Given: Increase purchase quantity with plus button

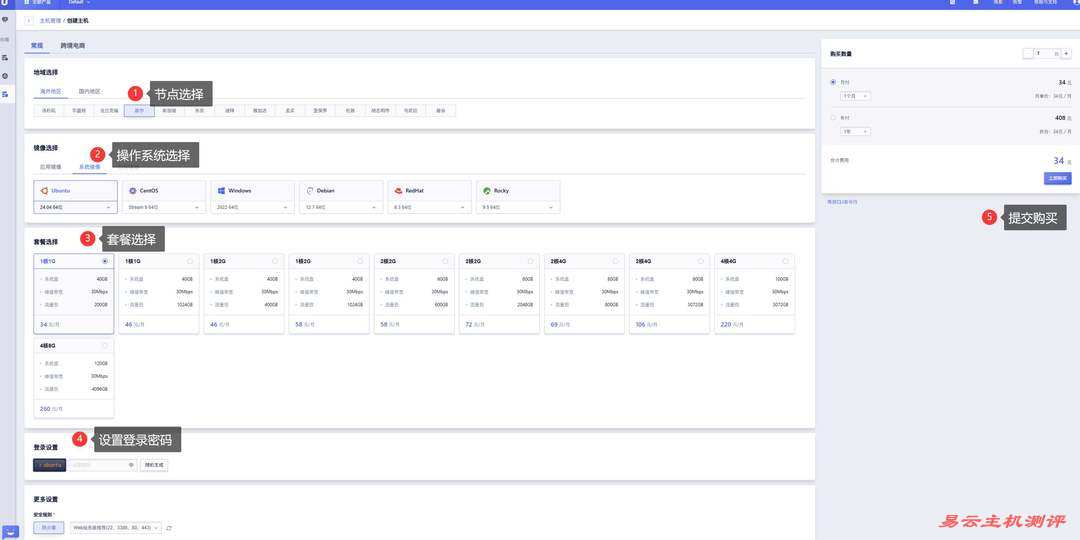Looking at the screenshot, I should [1066, 53].
